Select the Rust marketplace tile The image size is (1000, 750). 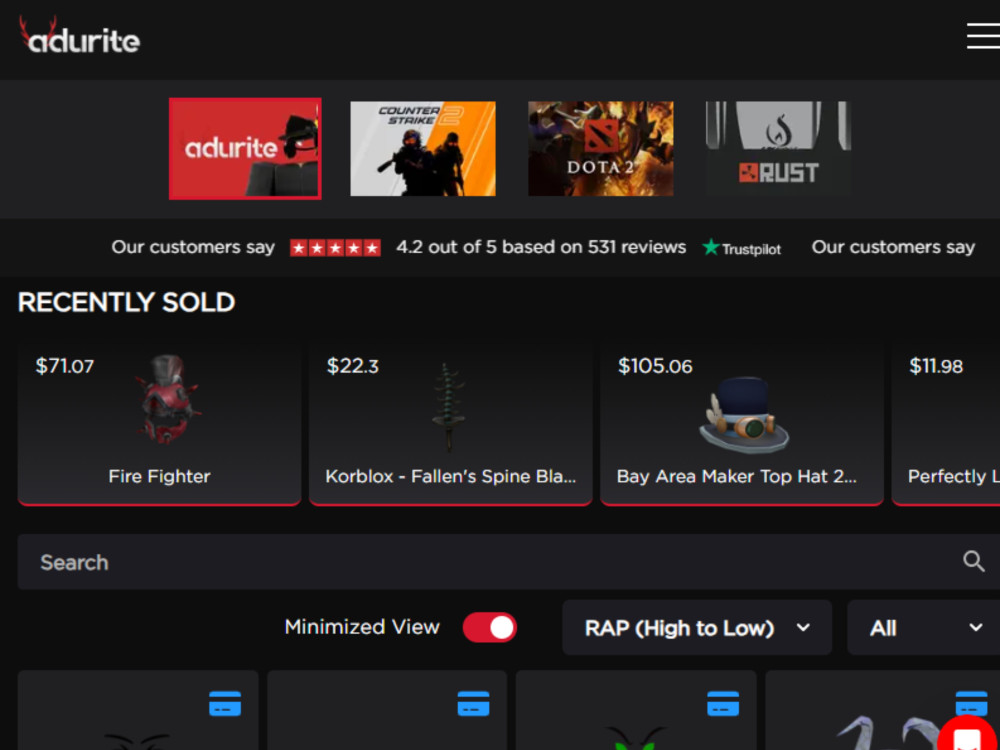click(x=779, y=149)
